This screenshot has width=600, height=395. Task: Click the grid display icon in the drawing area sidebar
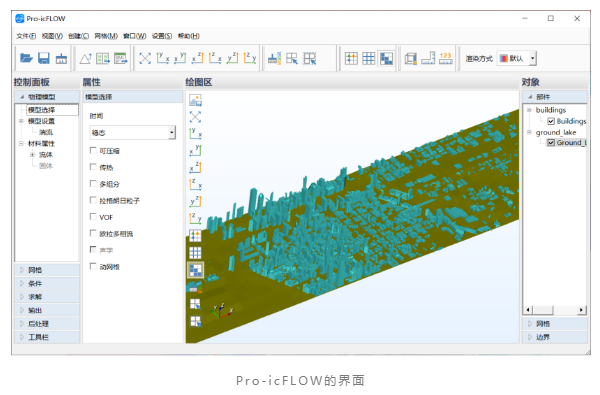click(x=195, y=253)
